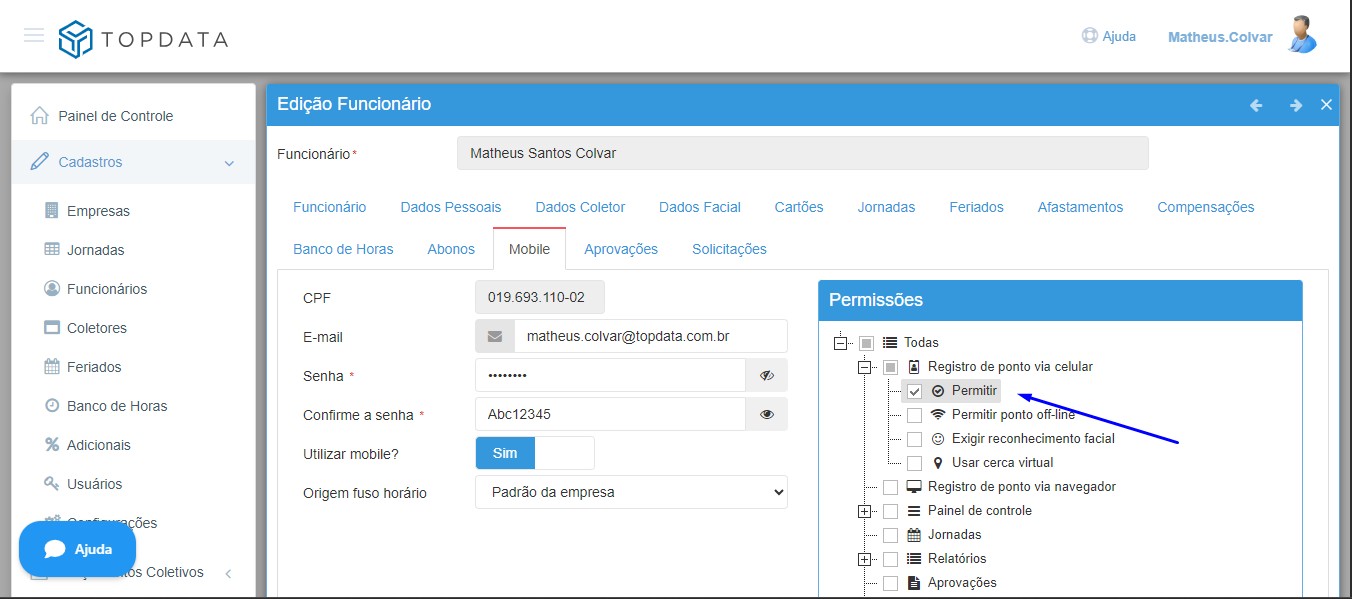Hide the confirm password eye icon
This screenshot has height=599, width=1352.
coord(767,414)
